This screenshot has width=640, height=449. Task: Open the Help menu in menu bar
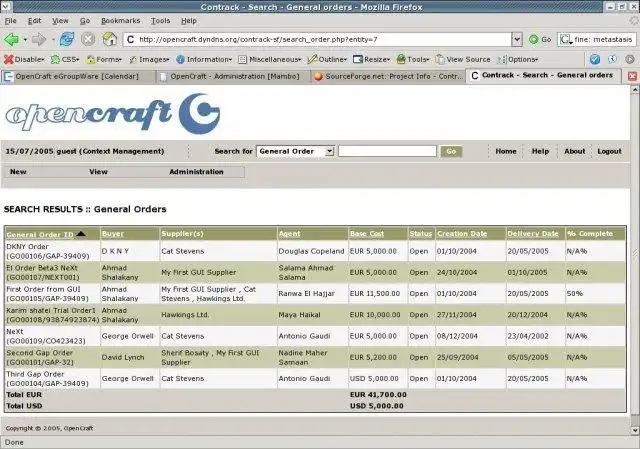pos(189,21)
